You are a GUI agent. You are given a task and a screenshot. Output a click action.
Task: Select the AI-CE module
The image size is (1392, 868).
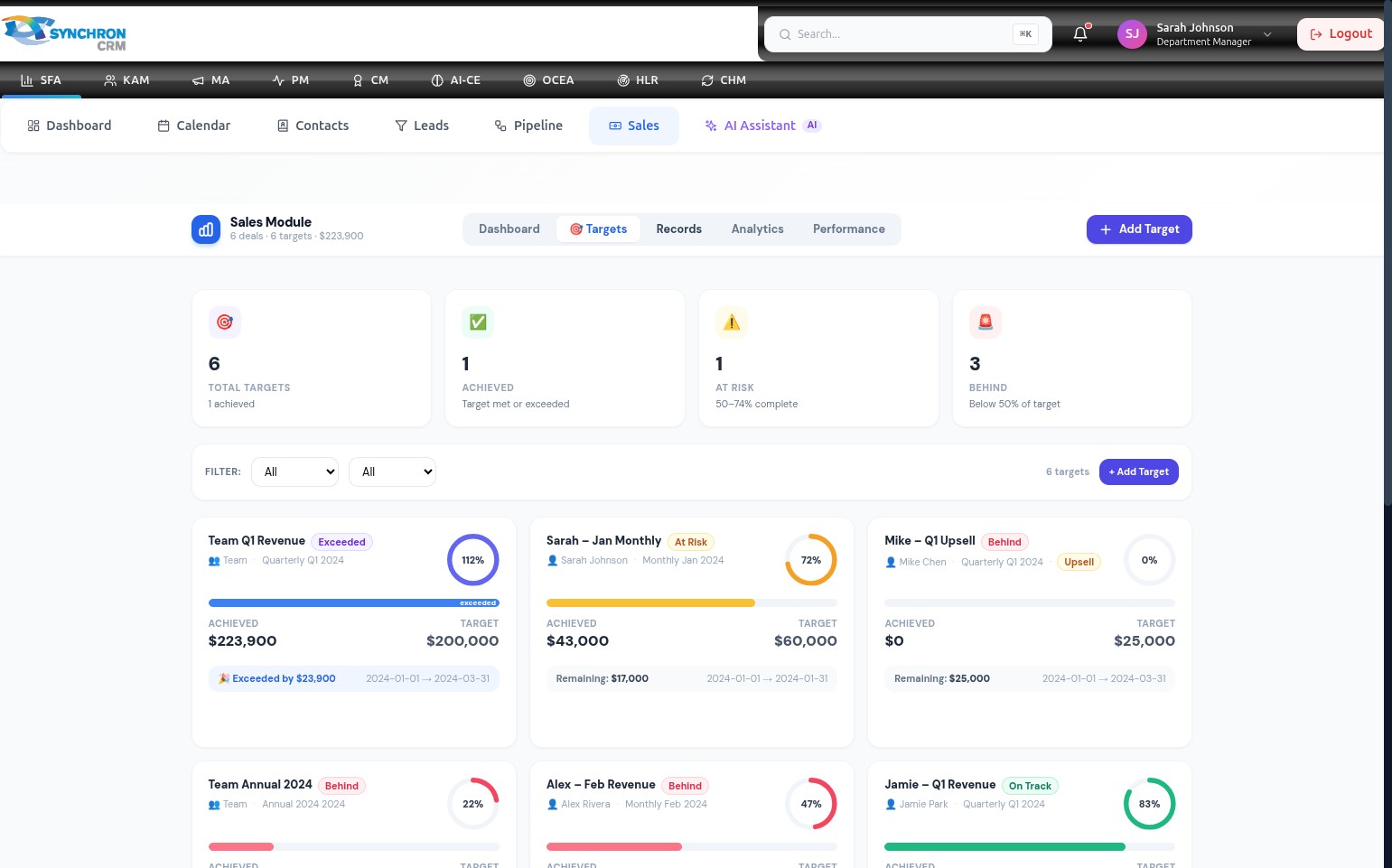[456, 80]
